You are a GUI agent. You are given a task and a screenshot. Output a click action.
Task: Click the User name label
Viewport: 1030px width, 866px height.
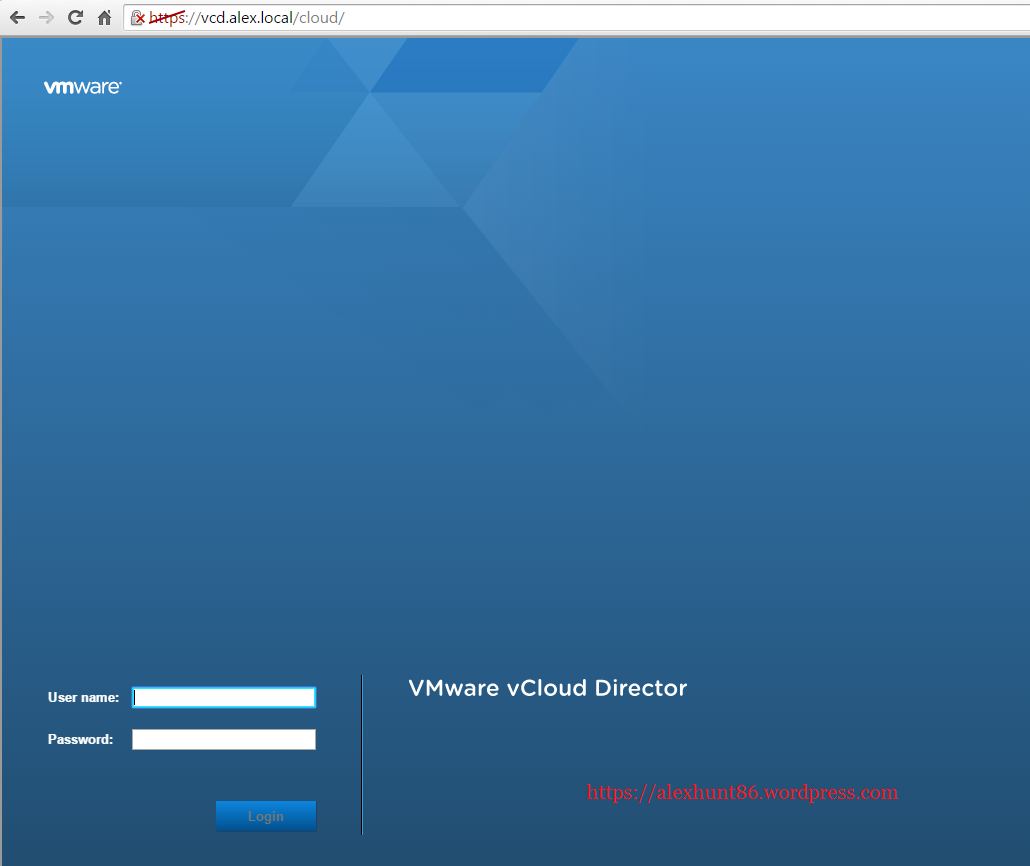[x=83, y=697]
